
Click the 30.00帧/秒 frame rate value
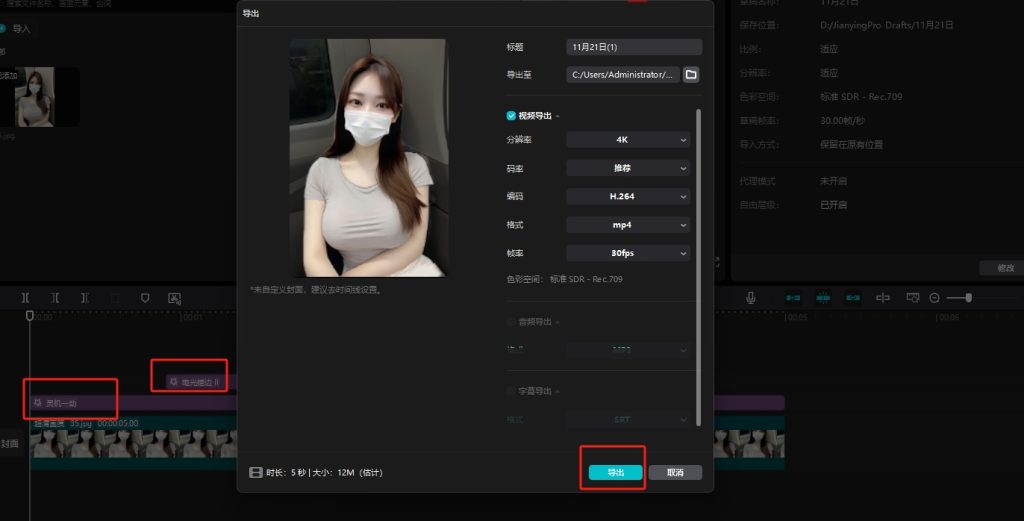[842, 121]
